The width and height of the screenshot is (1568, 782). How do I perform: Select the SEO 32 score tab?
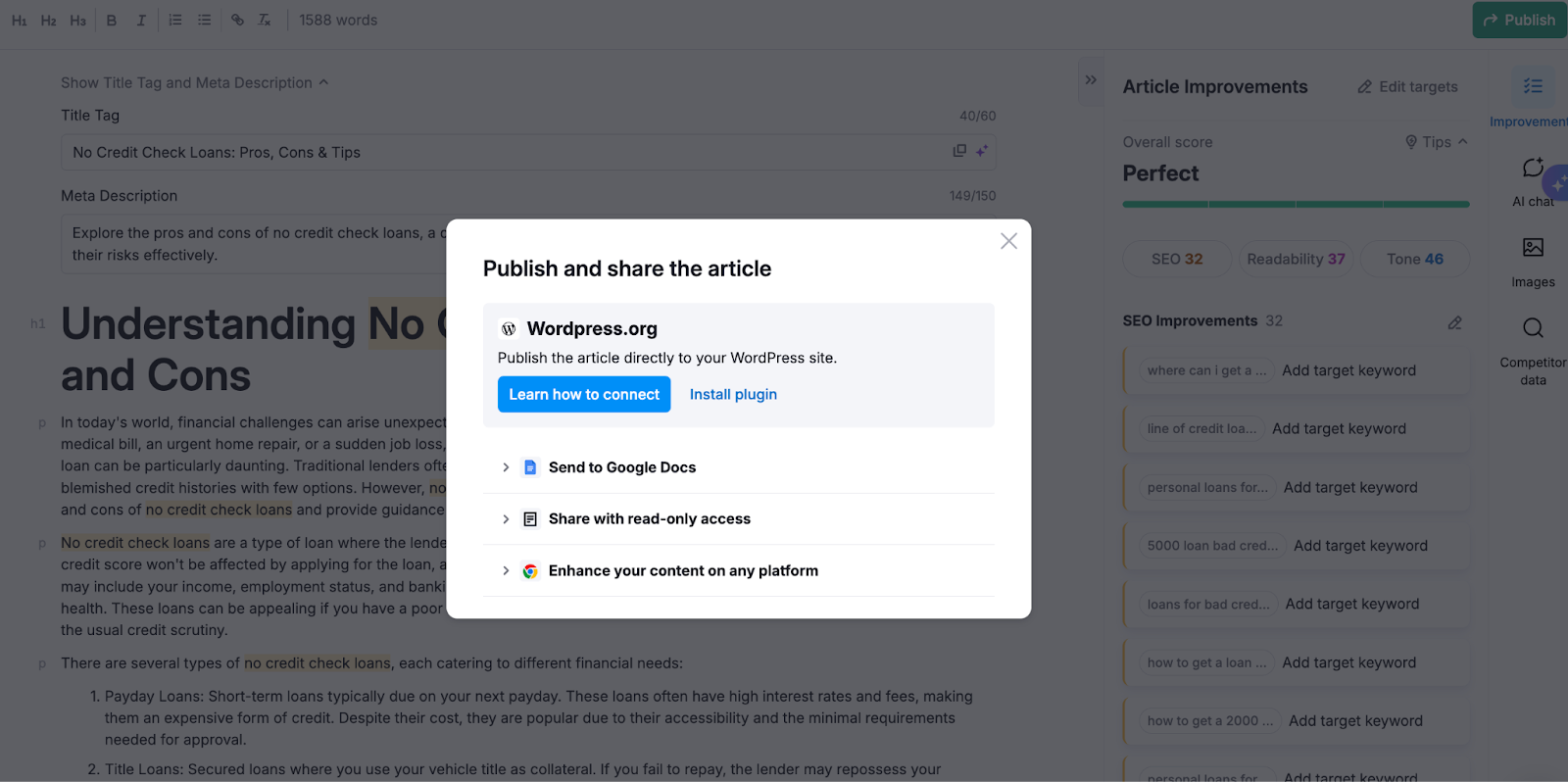coord(1176,259)
